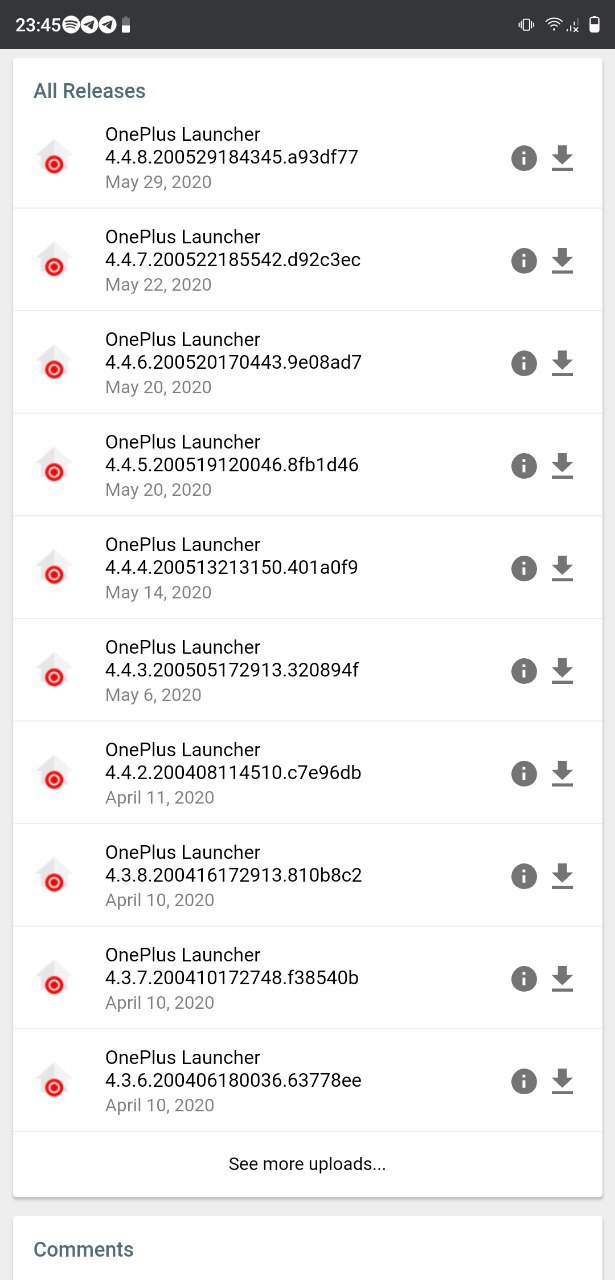Open info for release 4.4.6.200520170443.9e08ad7
The width and height of the screenshot is (615, 1280).
coord(524,363)
